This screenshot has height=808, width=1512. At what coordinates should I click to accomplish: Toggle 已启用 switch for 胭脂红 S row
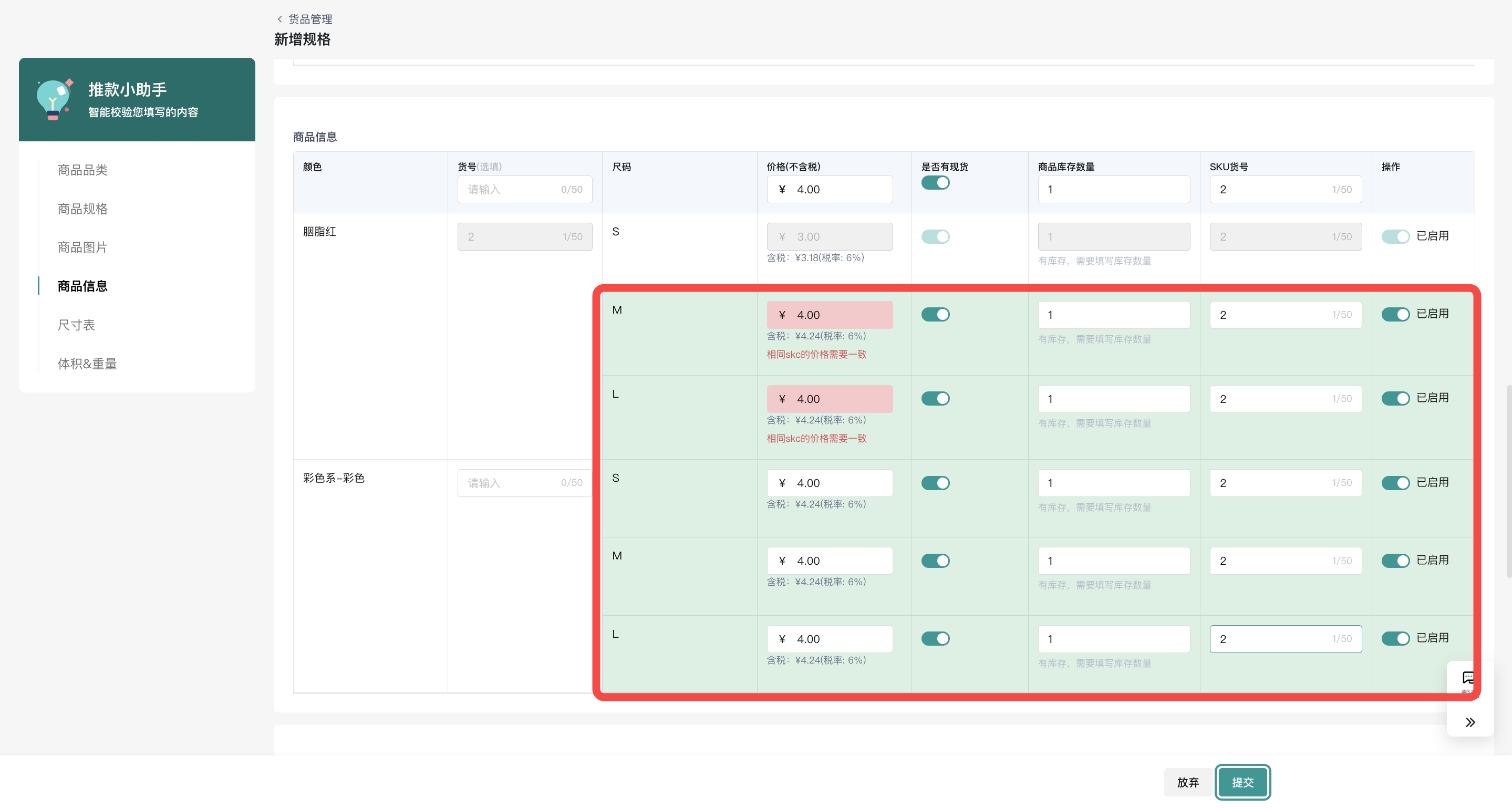click(1396, 236)
